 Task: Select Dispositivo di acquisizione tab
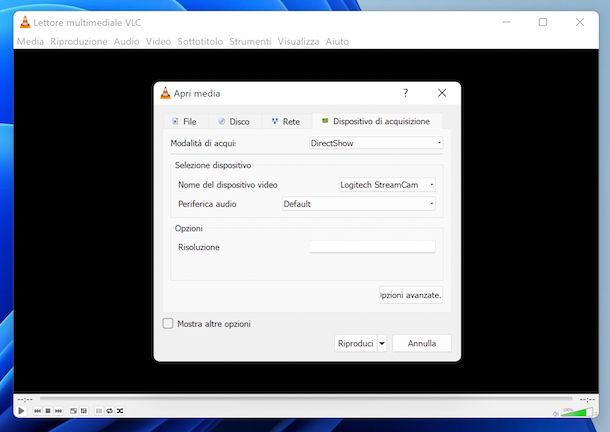(376, 121)
